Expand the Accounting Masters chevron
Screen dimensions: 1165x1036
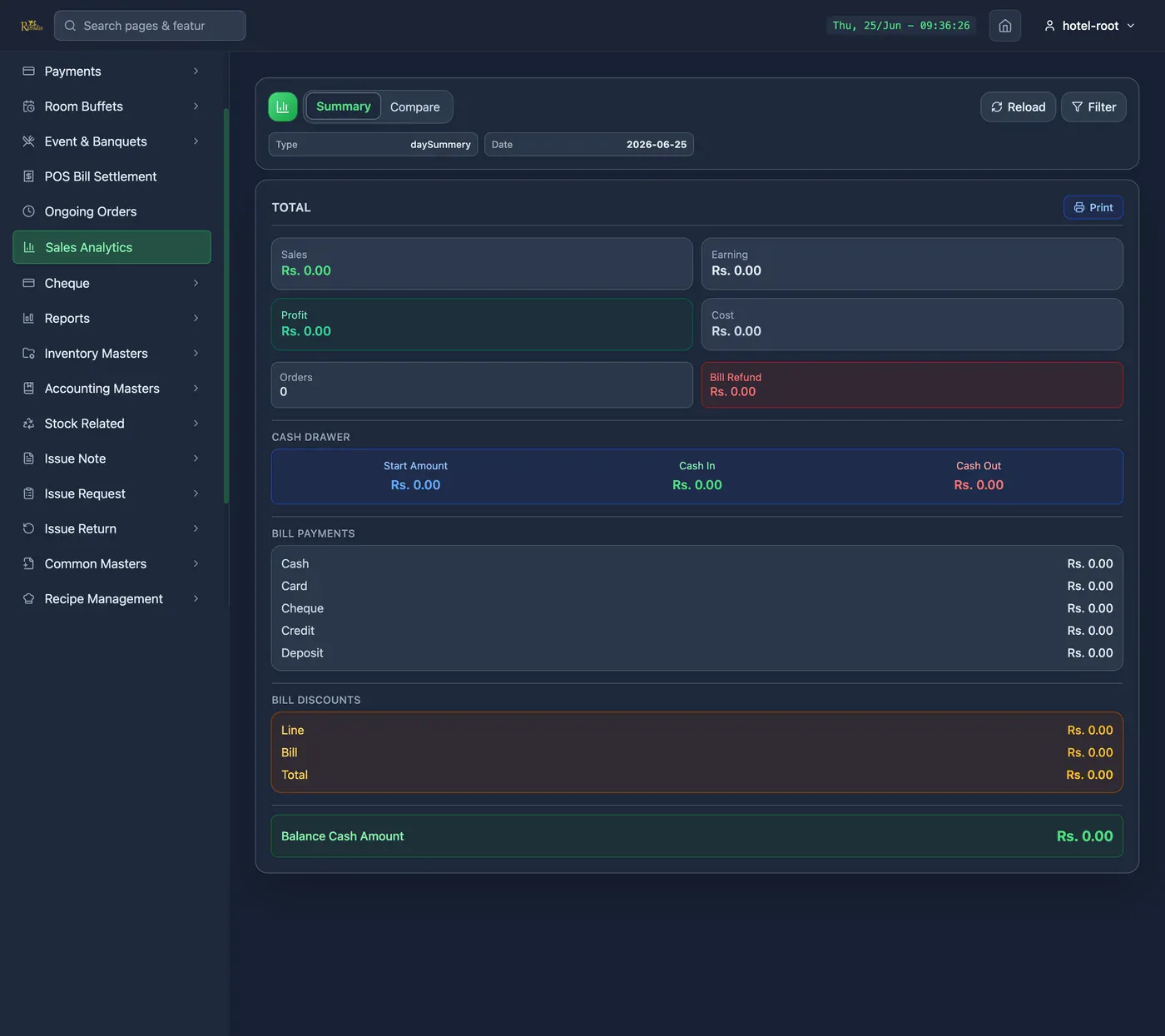[196, 388]
